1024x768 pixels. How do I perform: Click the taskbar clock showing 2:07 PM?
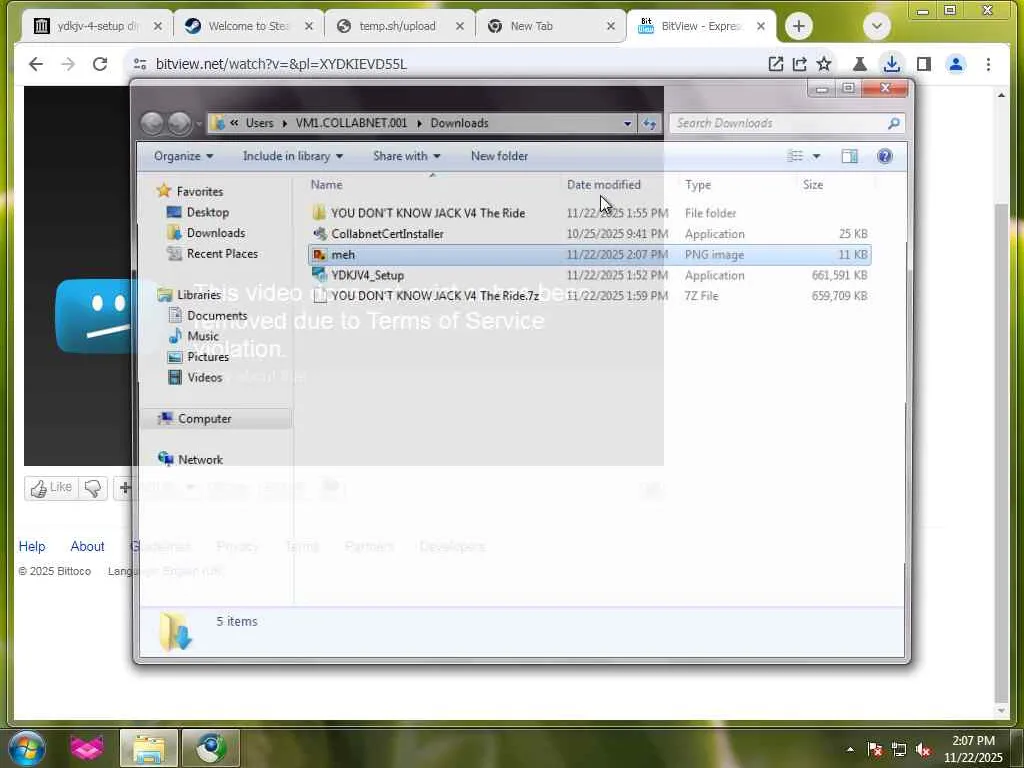click(x=973, y=748)
